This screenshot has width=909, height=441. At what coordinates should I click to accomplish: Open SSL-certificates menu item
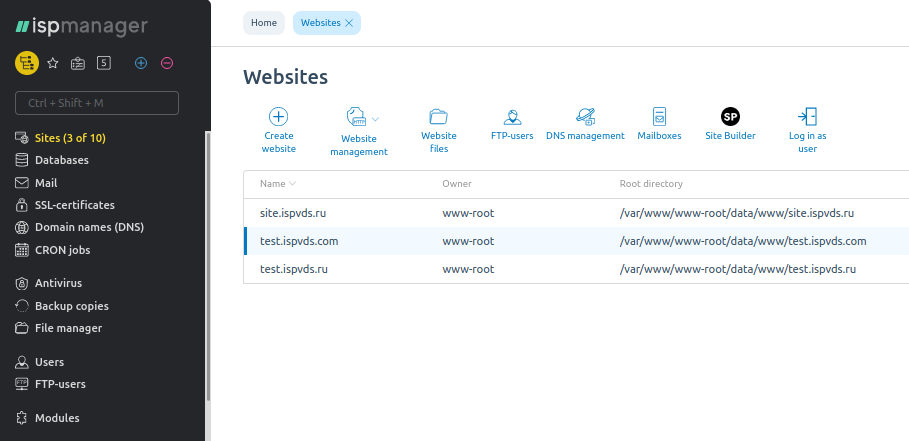point(75,205)
